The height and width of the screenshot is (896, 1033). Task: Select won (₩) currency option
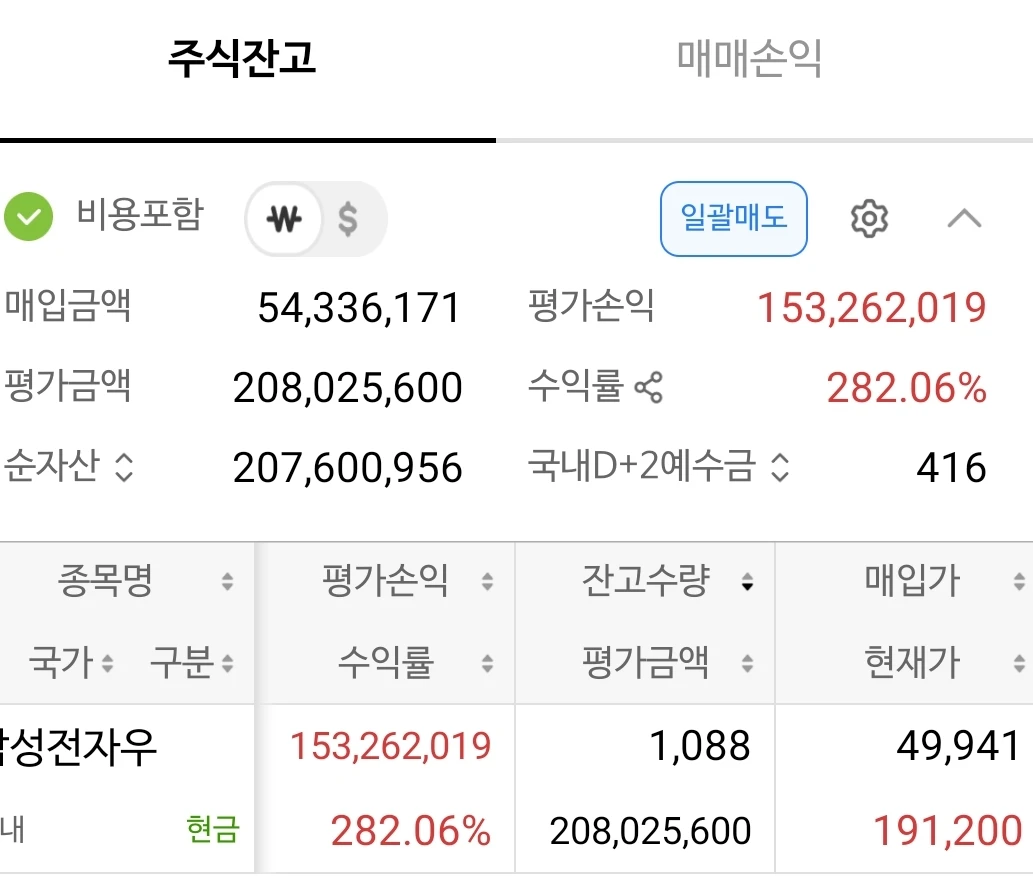point(284,219)
